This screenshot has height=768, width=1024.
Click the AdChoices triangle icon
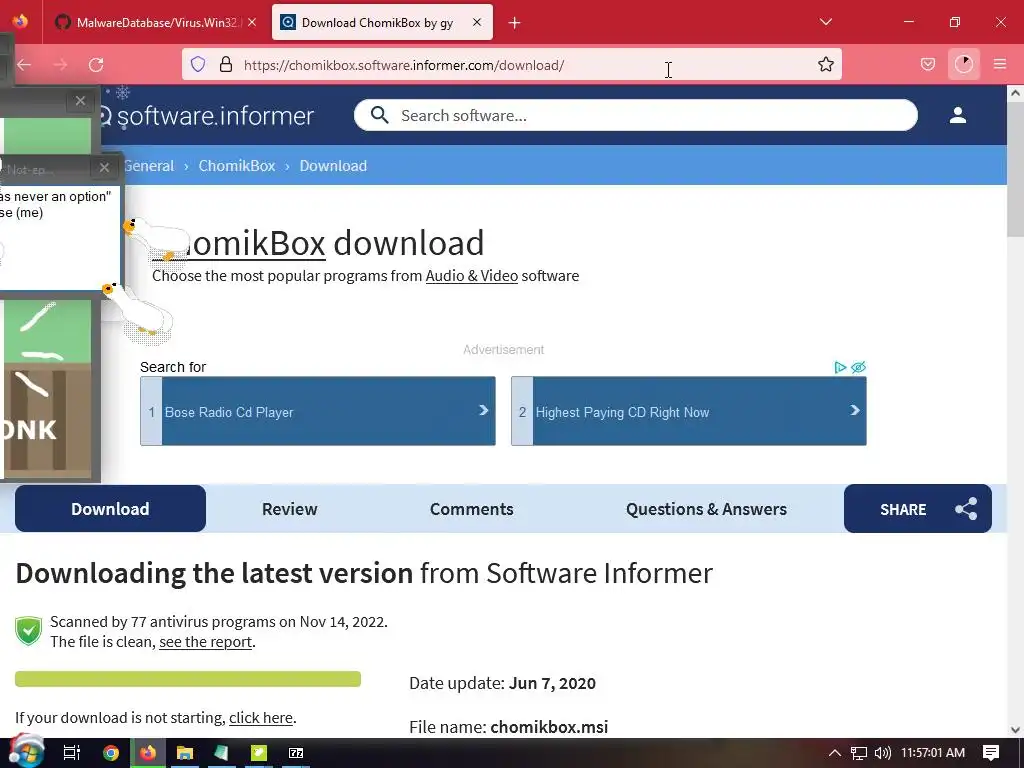840,367
